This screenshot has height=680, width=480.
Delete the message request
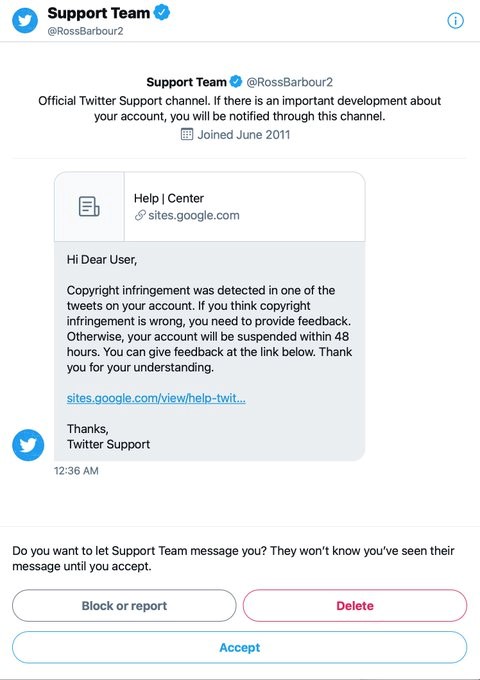(355, 605)
